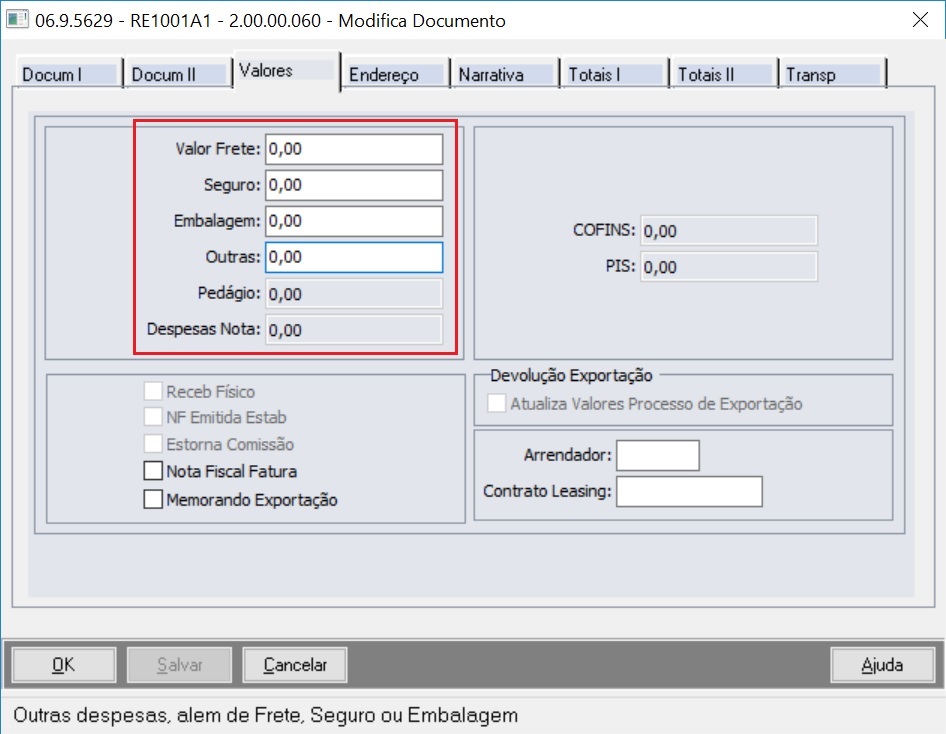Switch to the Docum I tab
This screenshot has height=734, width=946.
[x=69, y=74]
